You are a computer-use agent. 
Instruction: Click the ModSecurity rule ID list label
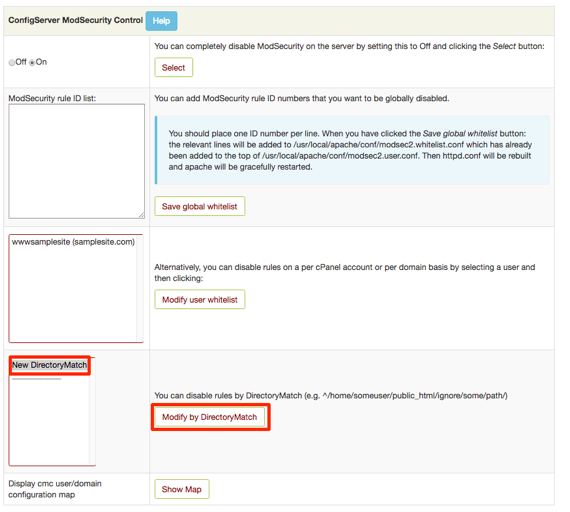[52, 98]
